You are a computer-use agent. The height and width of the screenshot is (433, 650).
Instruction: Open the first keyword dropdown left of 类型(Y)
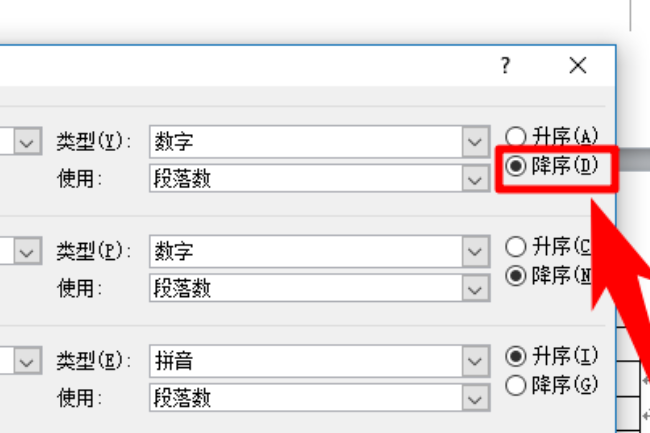click(26, 142)
